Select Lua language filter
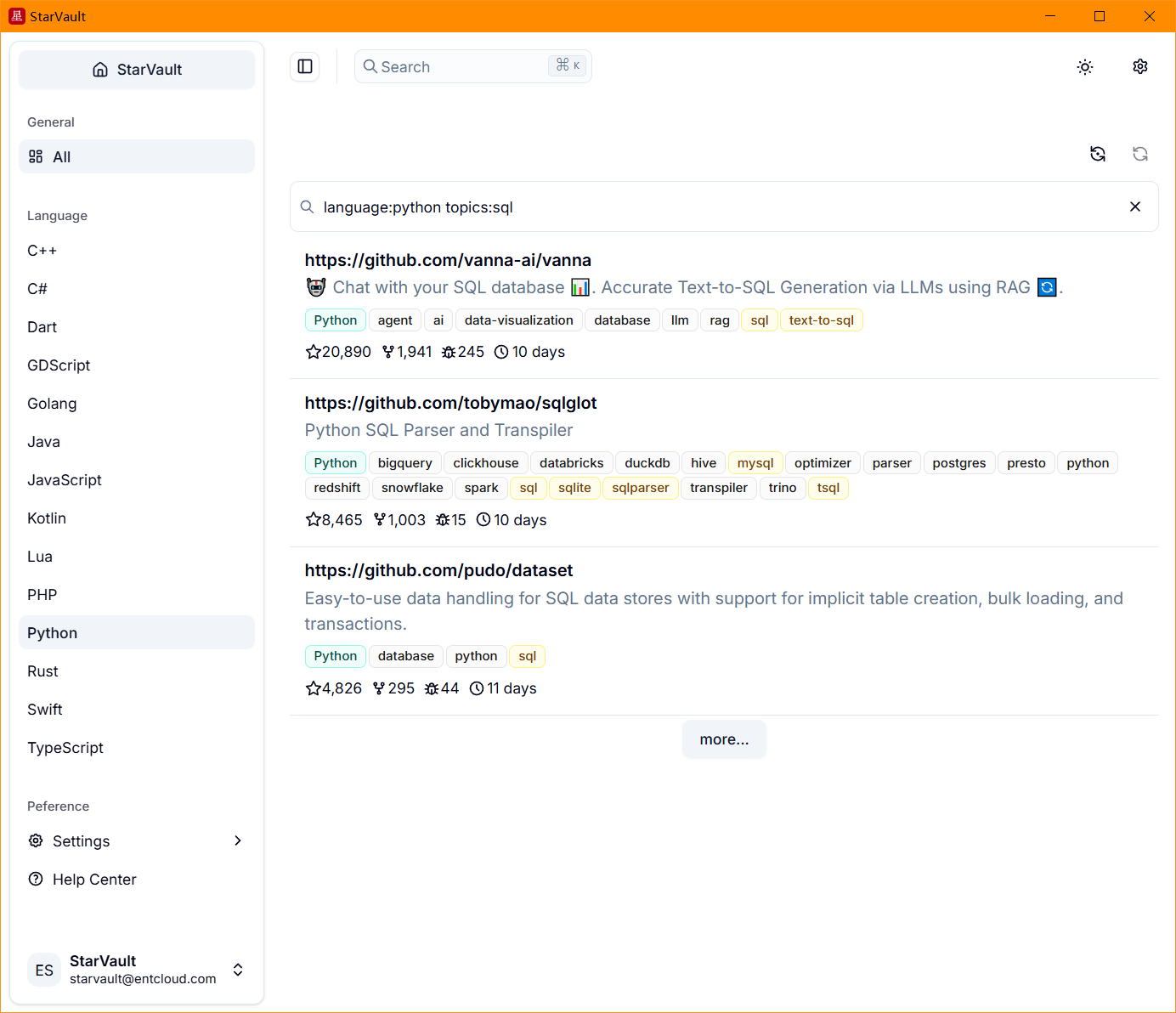 click(137, 557)
